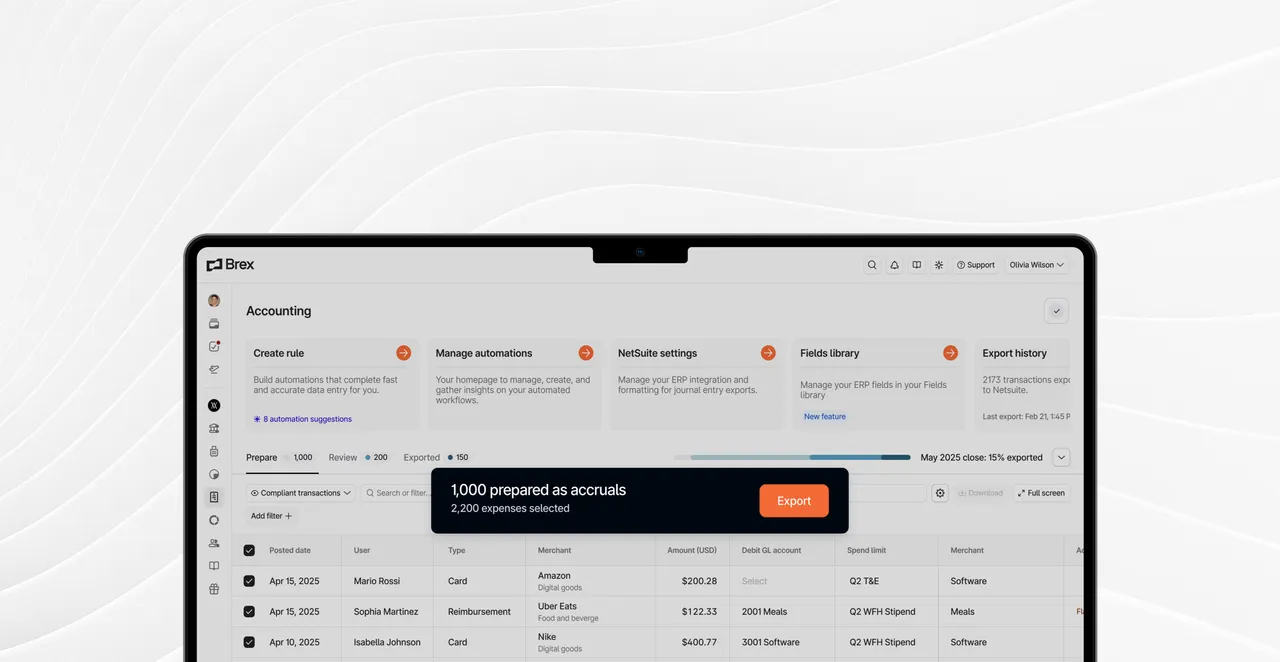This screenshot has width=1280, height=662.
Task: Click the Amazon merchant cell
Action: [590, 581]
